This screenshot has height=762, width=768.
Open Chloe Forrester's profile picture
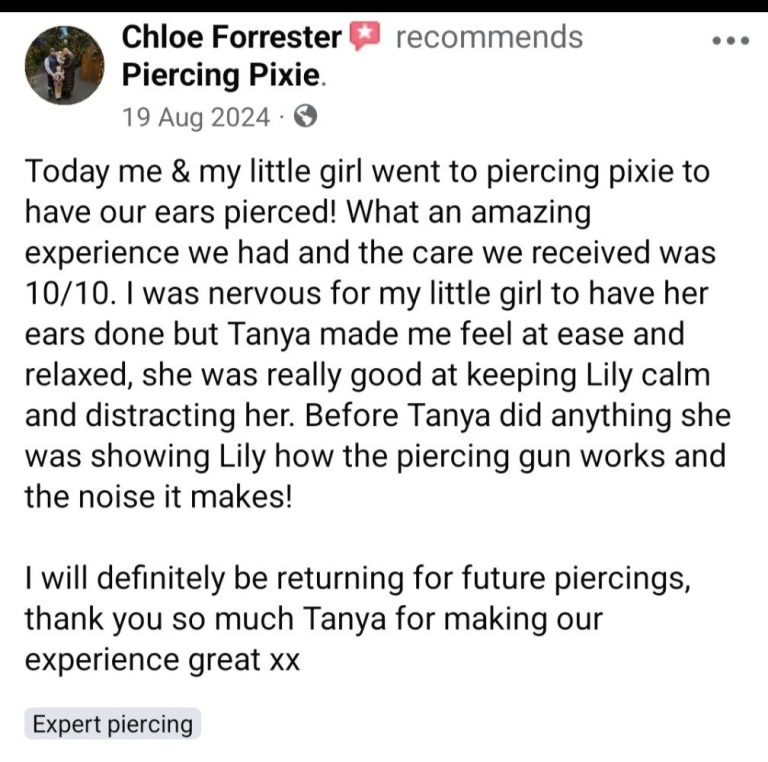click(64, 64)
